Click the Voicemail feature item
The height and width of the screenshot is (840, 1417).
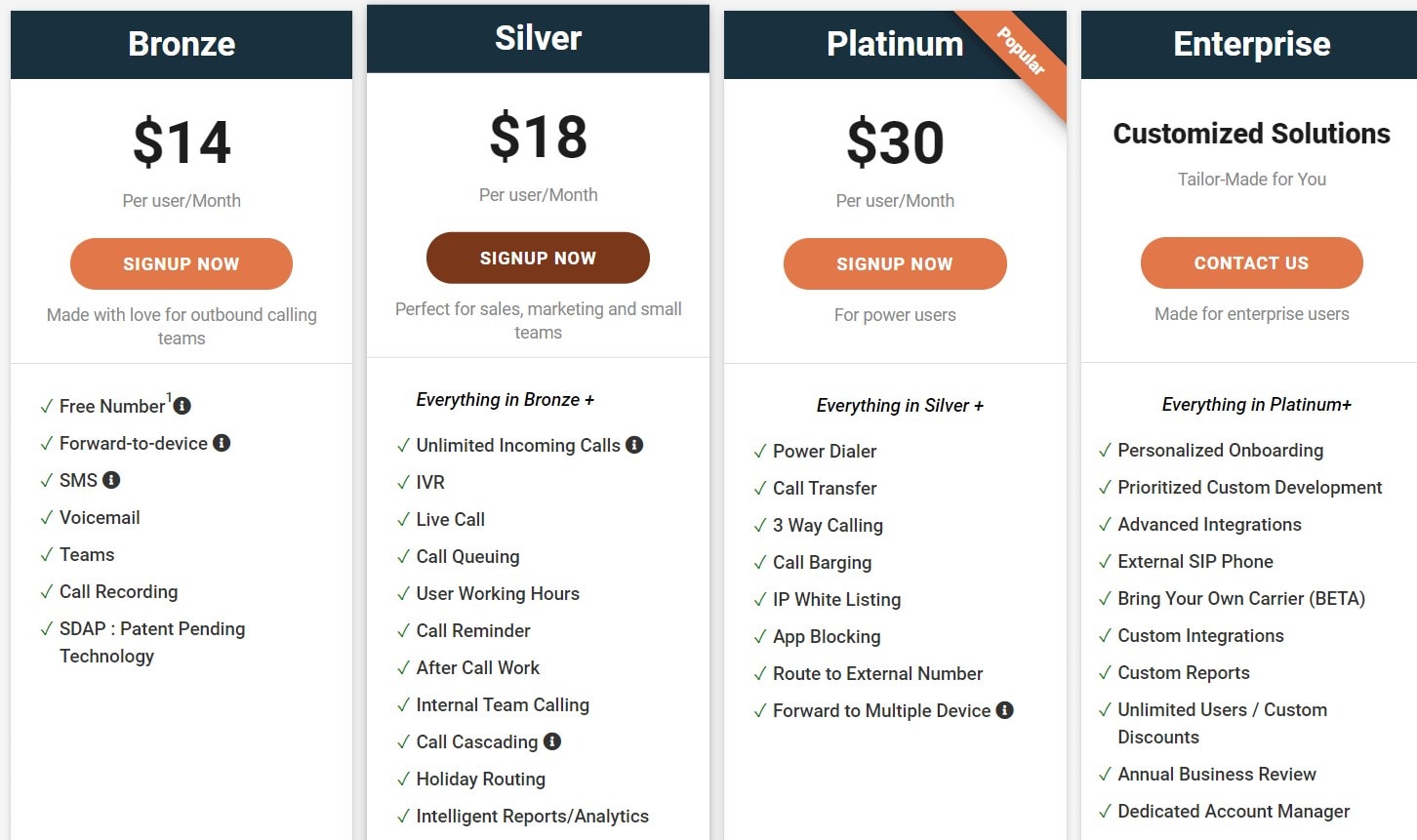pos(100,518)
